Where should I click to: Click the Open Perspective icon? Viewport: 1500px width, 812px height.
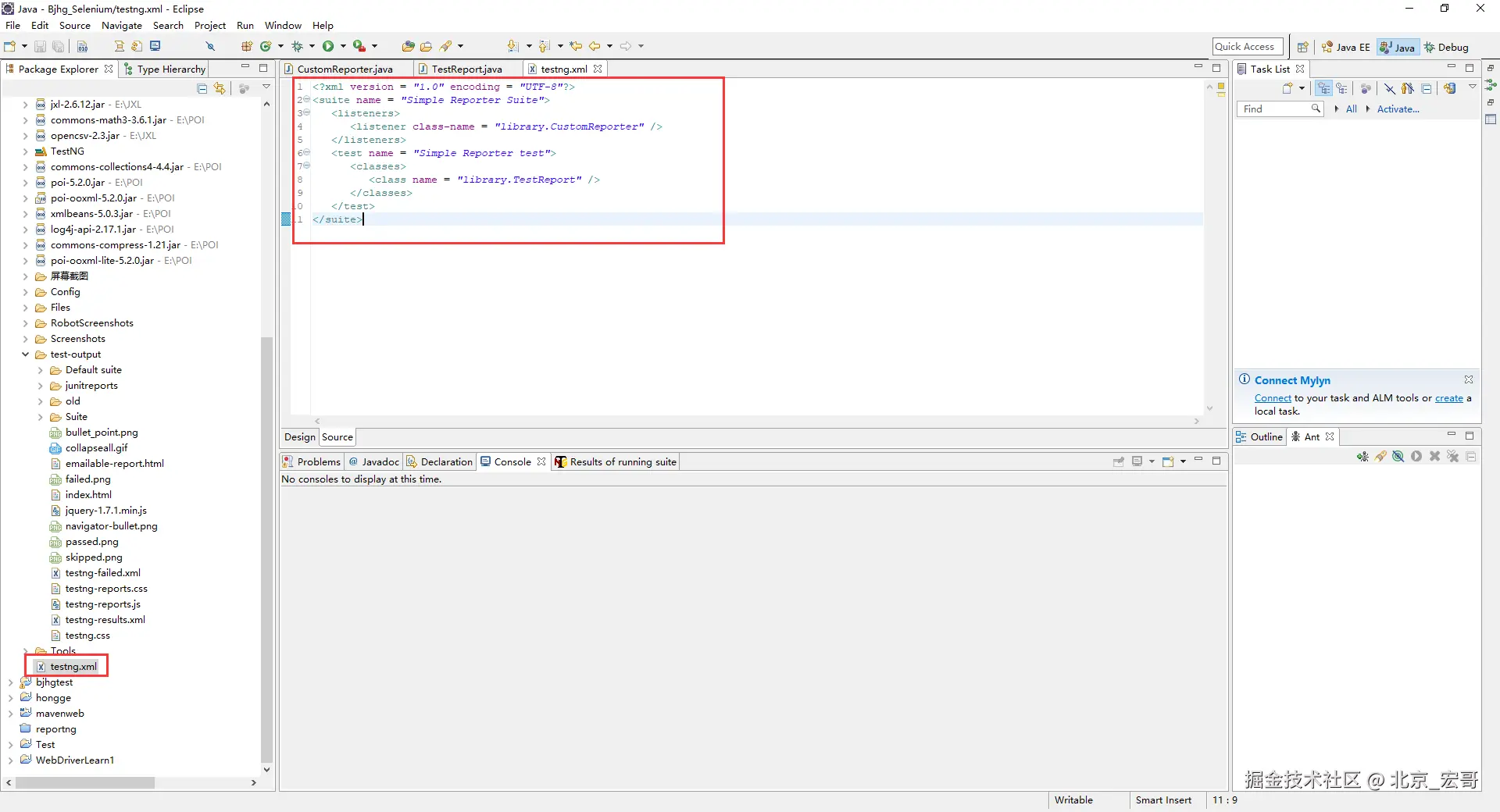point(1302,47)
